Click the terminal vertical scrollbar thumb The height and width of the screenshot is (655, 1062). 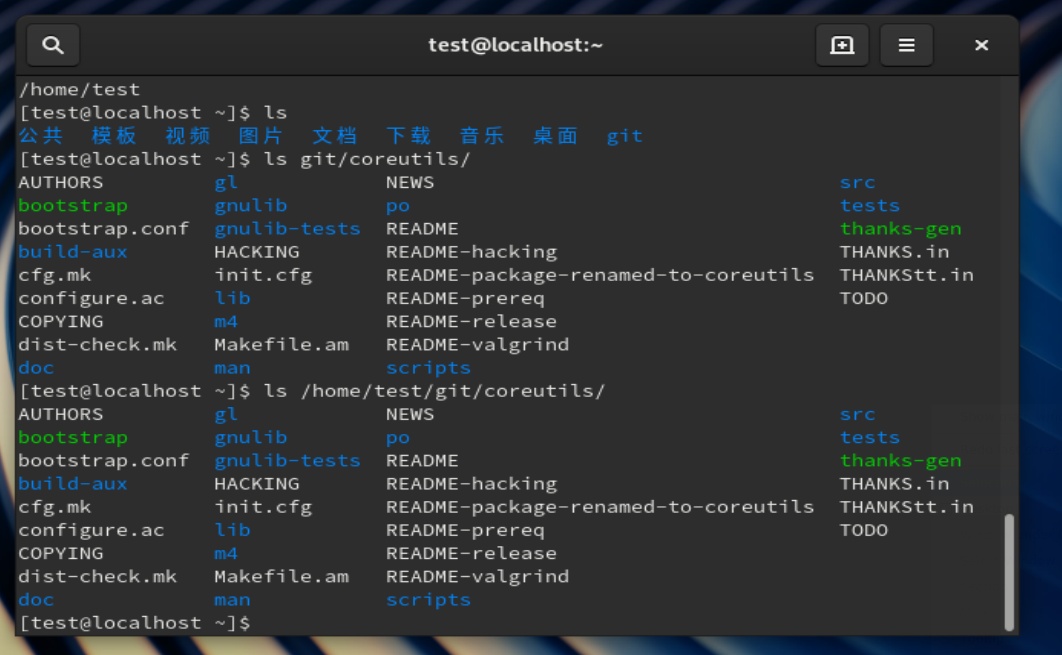[x=1009, y=572]
